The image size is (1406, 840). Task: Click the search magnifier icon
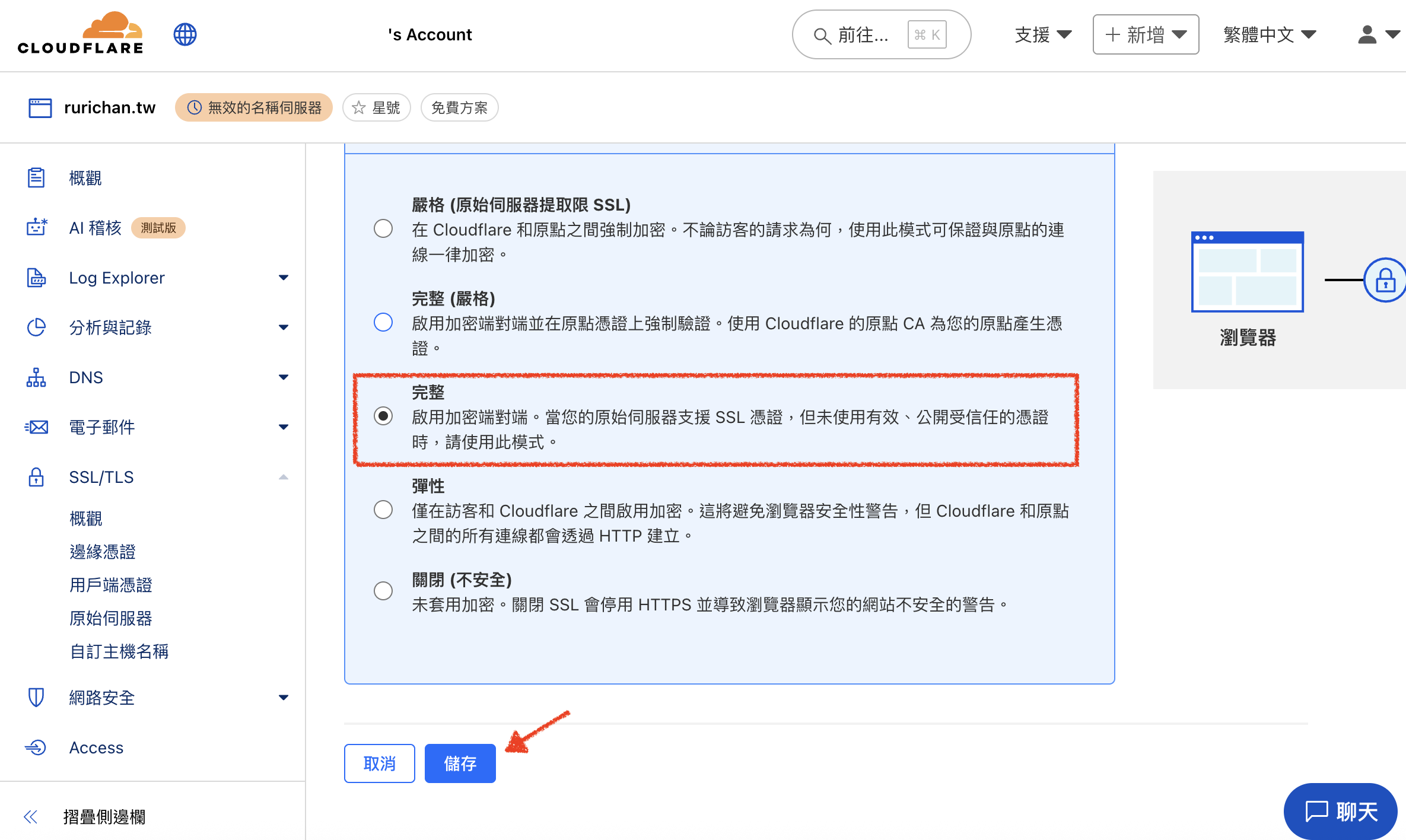pyautogui.click(x=822, y=36)
